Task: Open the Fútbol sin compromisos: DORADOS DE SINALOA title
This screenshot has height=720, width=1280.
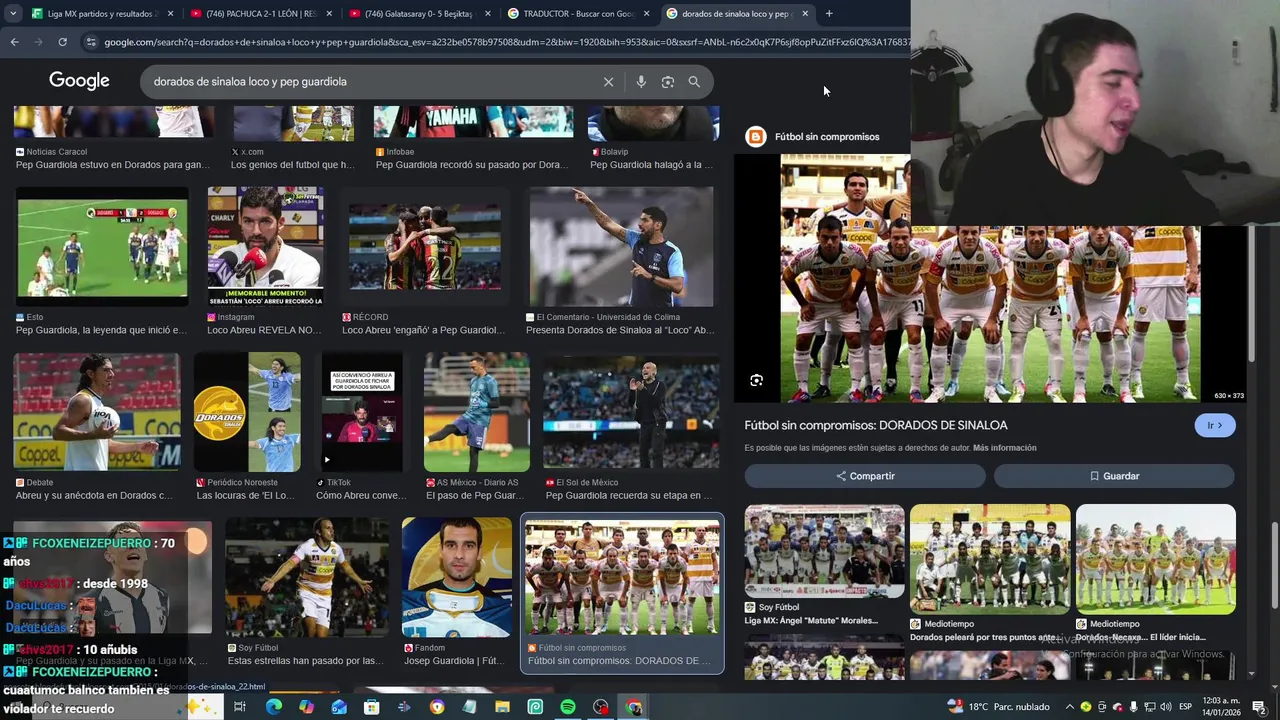Action: pyautogui.click(x=876, y=425)
